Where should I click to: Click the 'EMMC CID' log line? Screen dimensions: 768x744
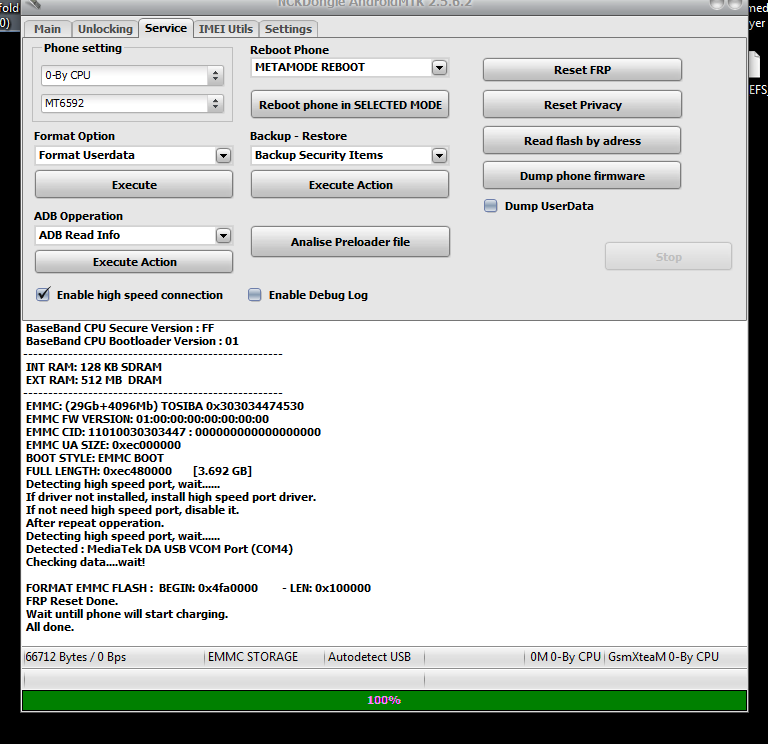click(x=173, y=432)
